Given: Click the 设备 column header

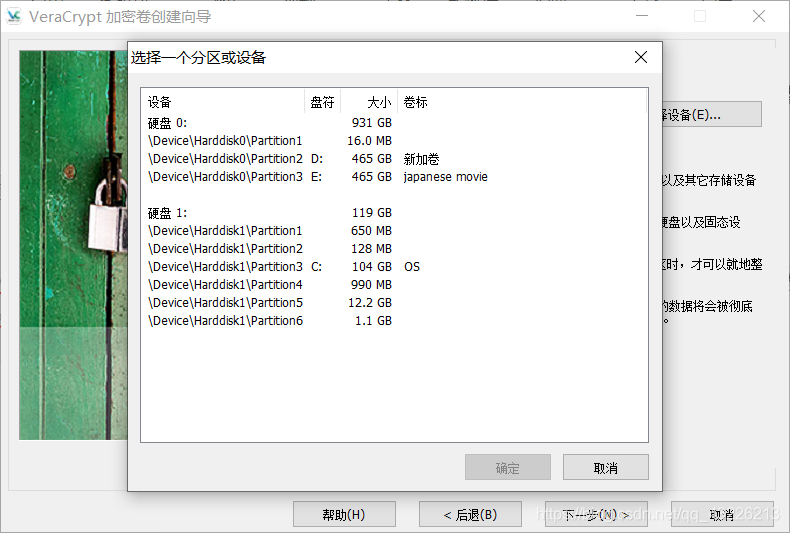Looking at the screenshot, I should click(223, 102).
